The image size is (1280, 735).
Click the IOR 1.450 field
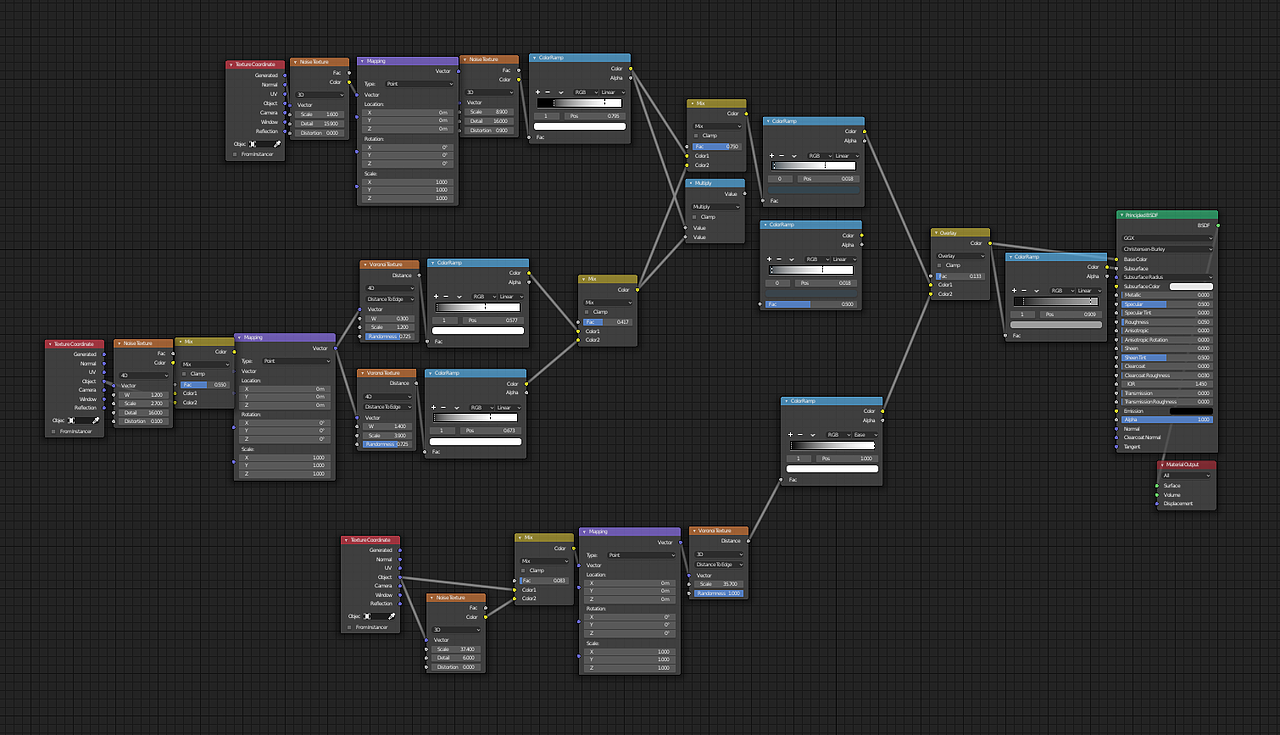tap(1167, 384)
